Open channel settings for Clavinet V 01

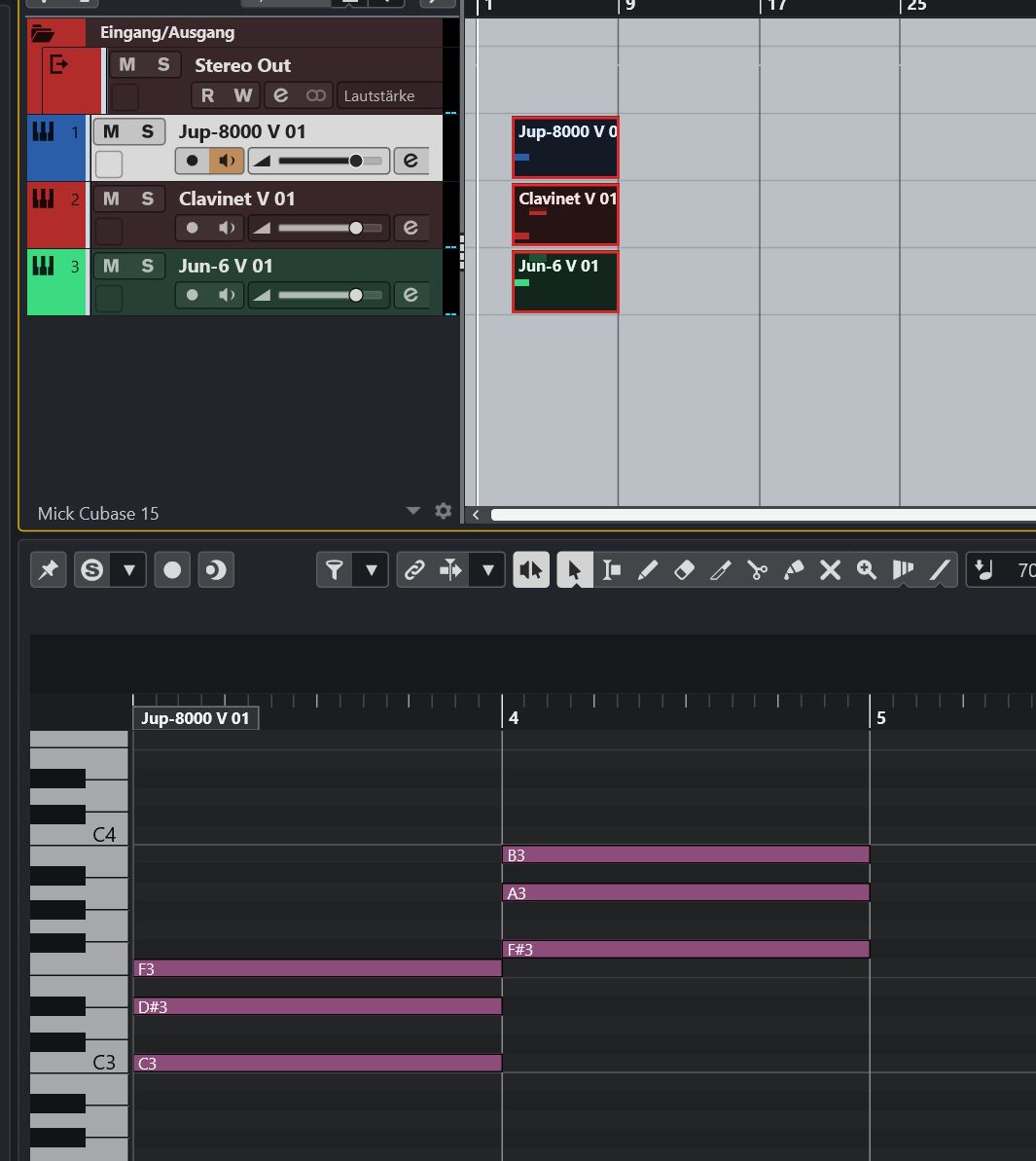click(411, 228)
